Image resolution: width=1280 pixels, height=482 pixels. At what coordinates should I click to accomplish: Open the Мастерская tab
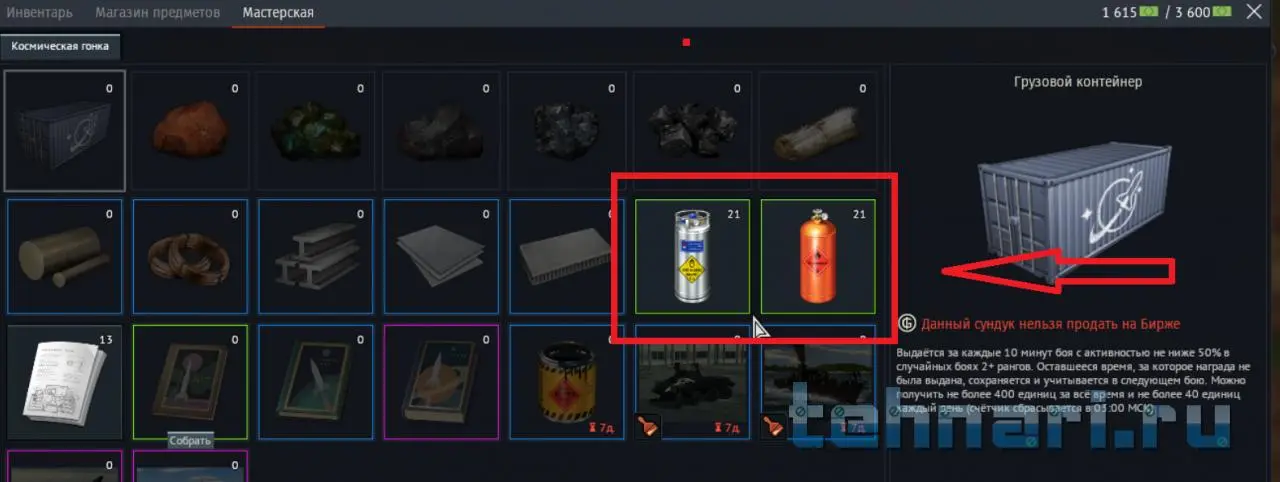pyautogui.click(x=278, y=13)
